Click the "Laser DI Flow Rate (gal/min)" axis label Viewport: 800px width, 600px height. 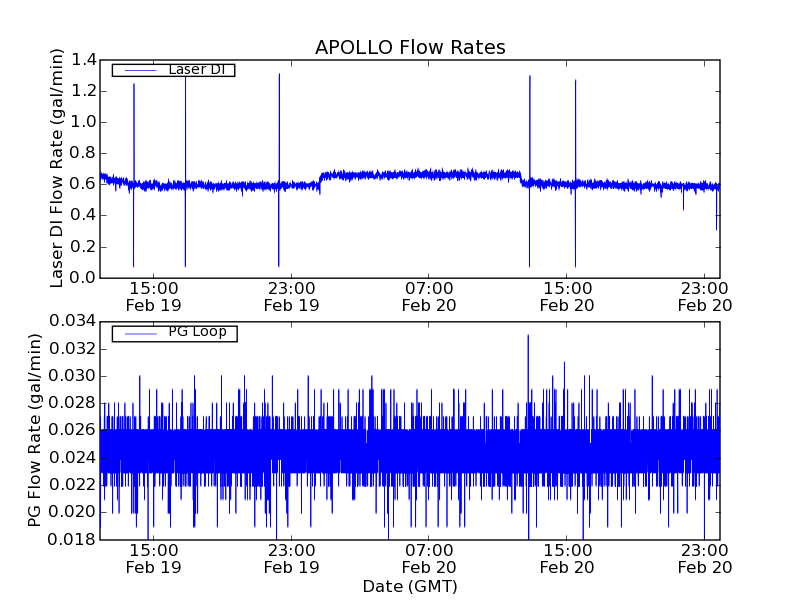[x=57, y=168]
